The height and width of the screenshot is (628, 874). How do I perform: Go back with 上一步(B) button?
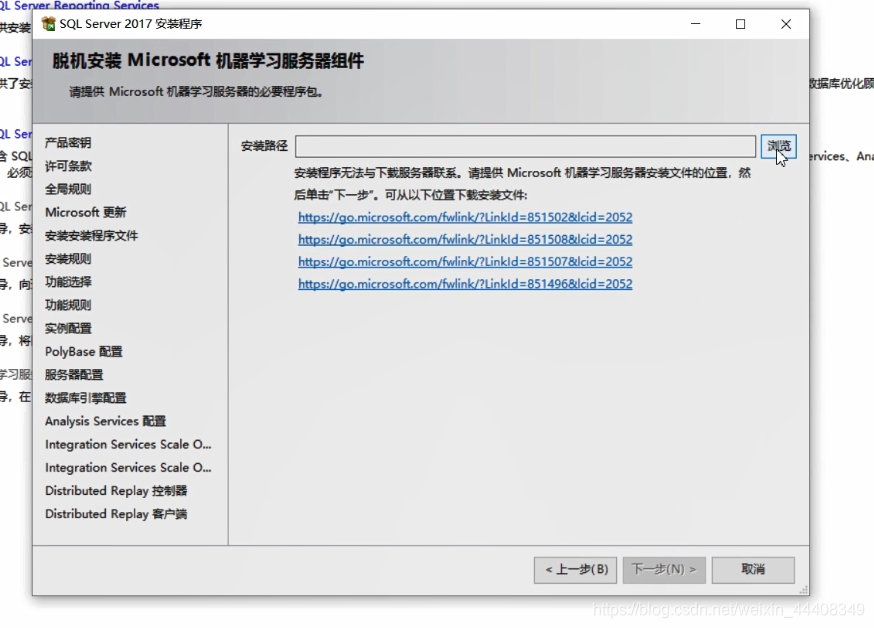(575, 569)
